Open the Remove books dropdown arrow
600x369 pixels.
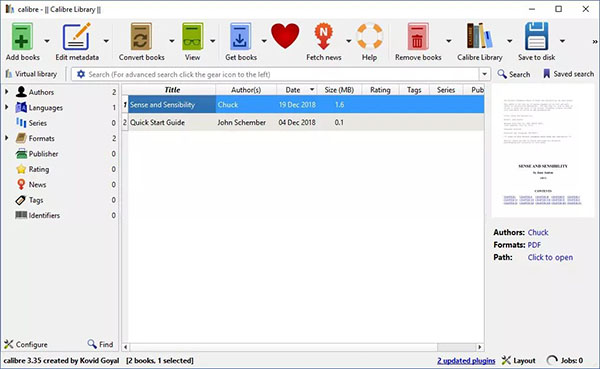(448, 41)
